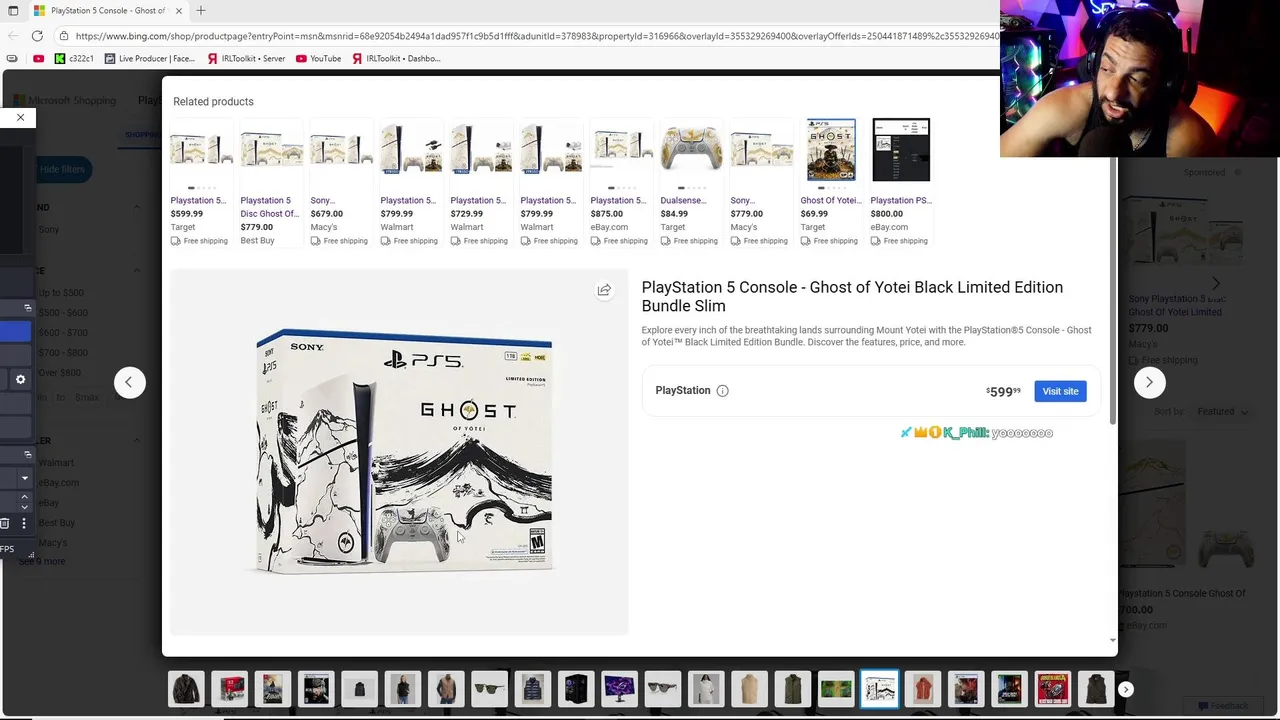Open the IRLToolkit Server bookmark

(x=246, y=58)
